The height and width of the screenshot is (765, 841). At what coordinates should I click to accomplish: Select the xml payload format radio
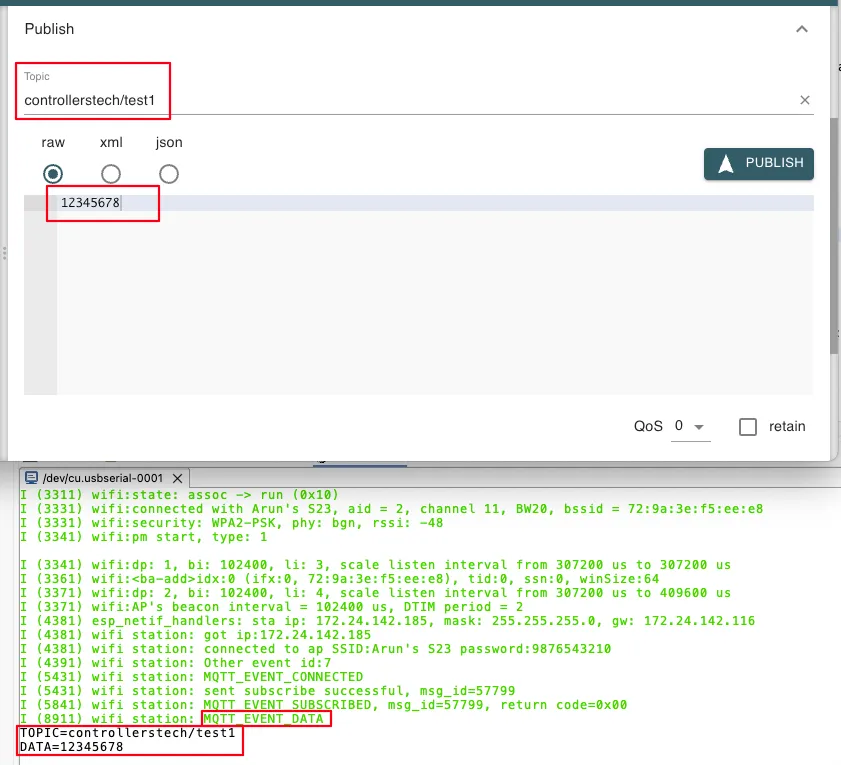(110, 174)
